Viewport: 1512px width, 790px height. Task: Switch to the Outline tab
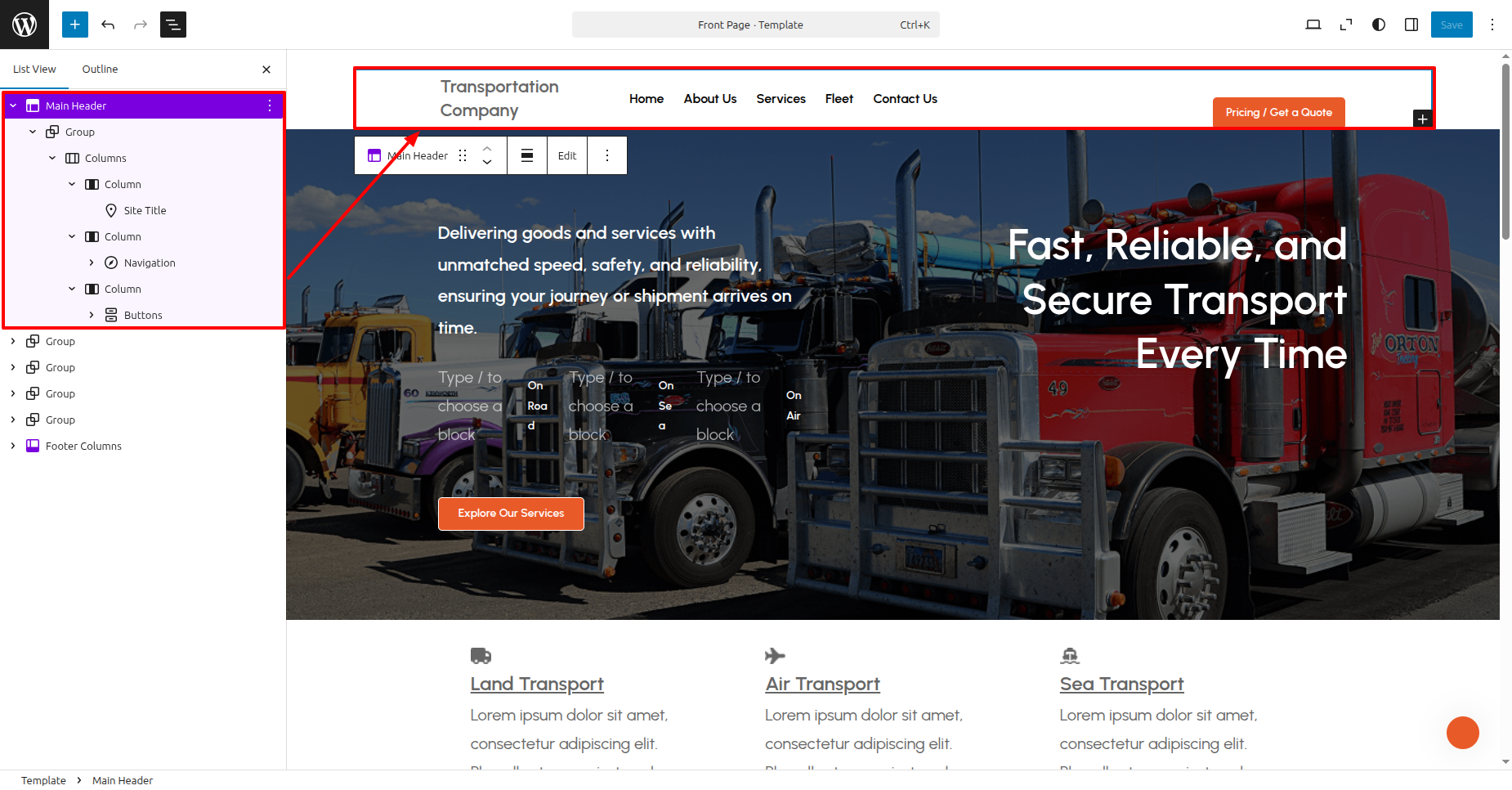100,70
